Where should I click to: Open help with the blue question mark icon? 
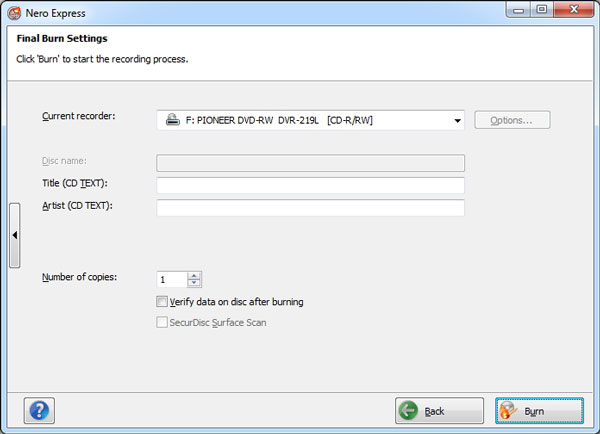click(38, 410)
